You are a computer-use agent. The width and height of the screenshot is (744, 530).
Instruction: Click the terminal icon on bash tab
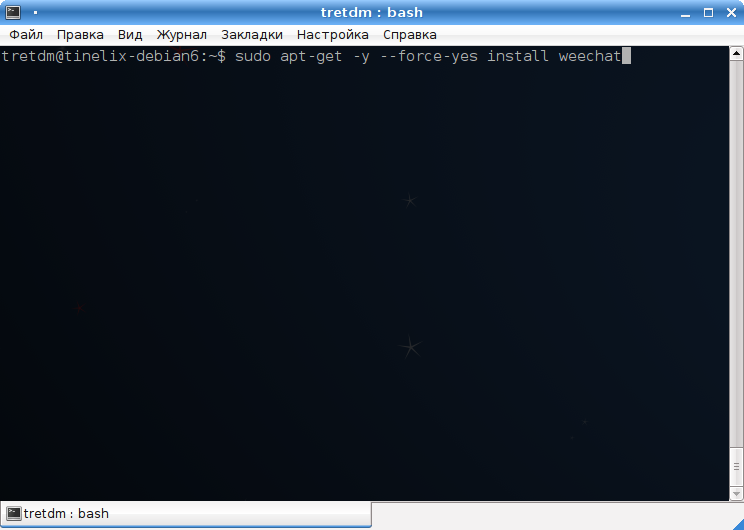click(x=13, y=514)
